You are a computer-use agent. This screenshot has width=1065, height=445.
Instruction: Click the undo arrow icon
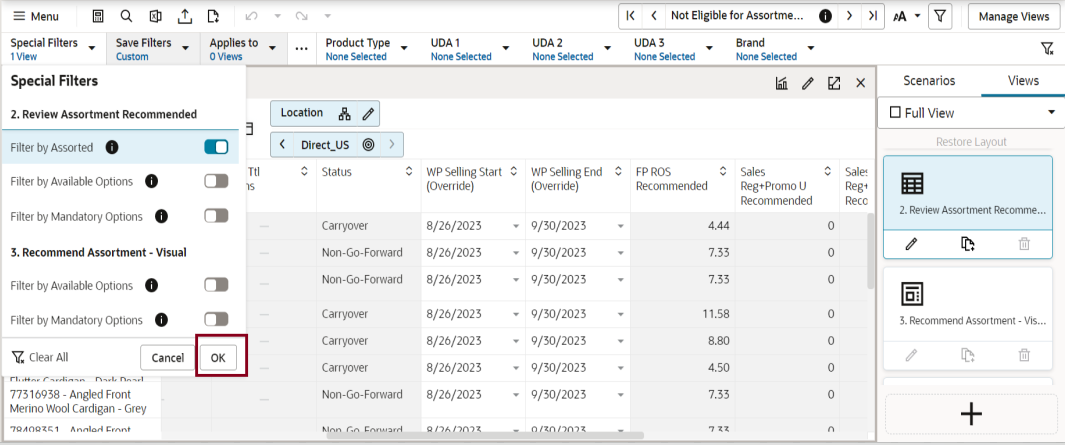click(x=251, y=16)
